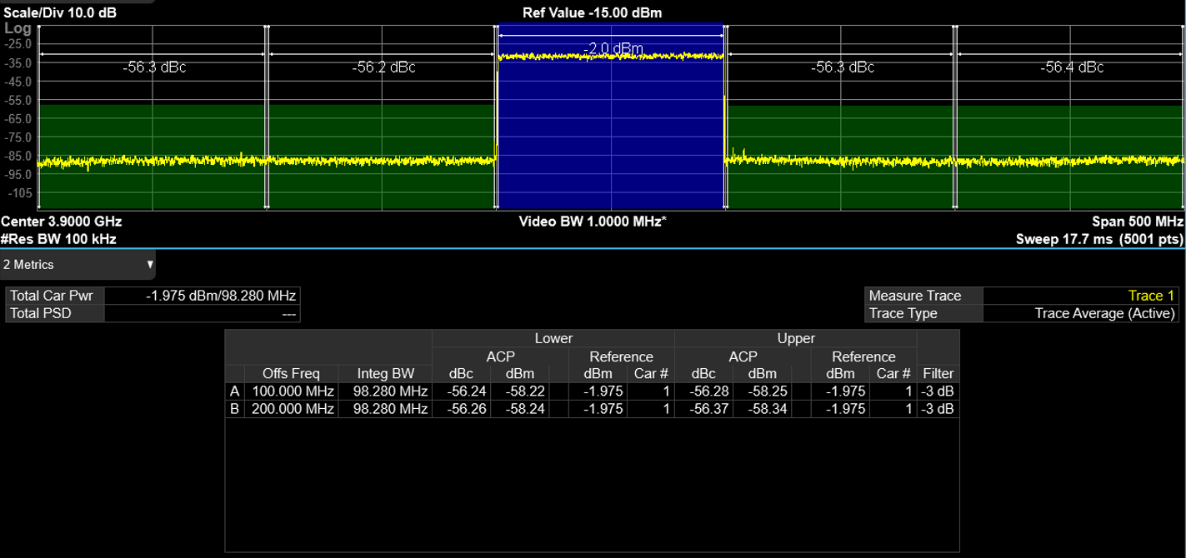Open the 2 Metrics dropdown
Screen dimensions: 1186x558
(x=78, y=265)
